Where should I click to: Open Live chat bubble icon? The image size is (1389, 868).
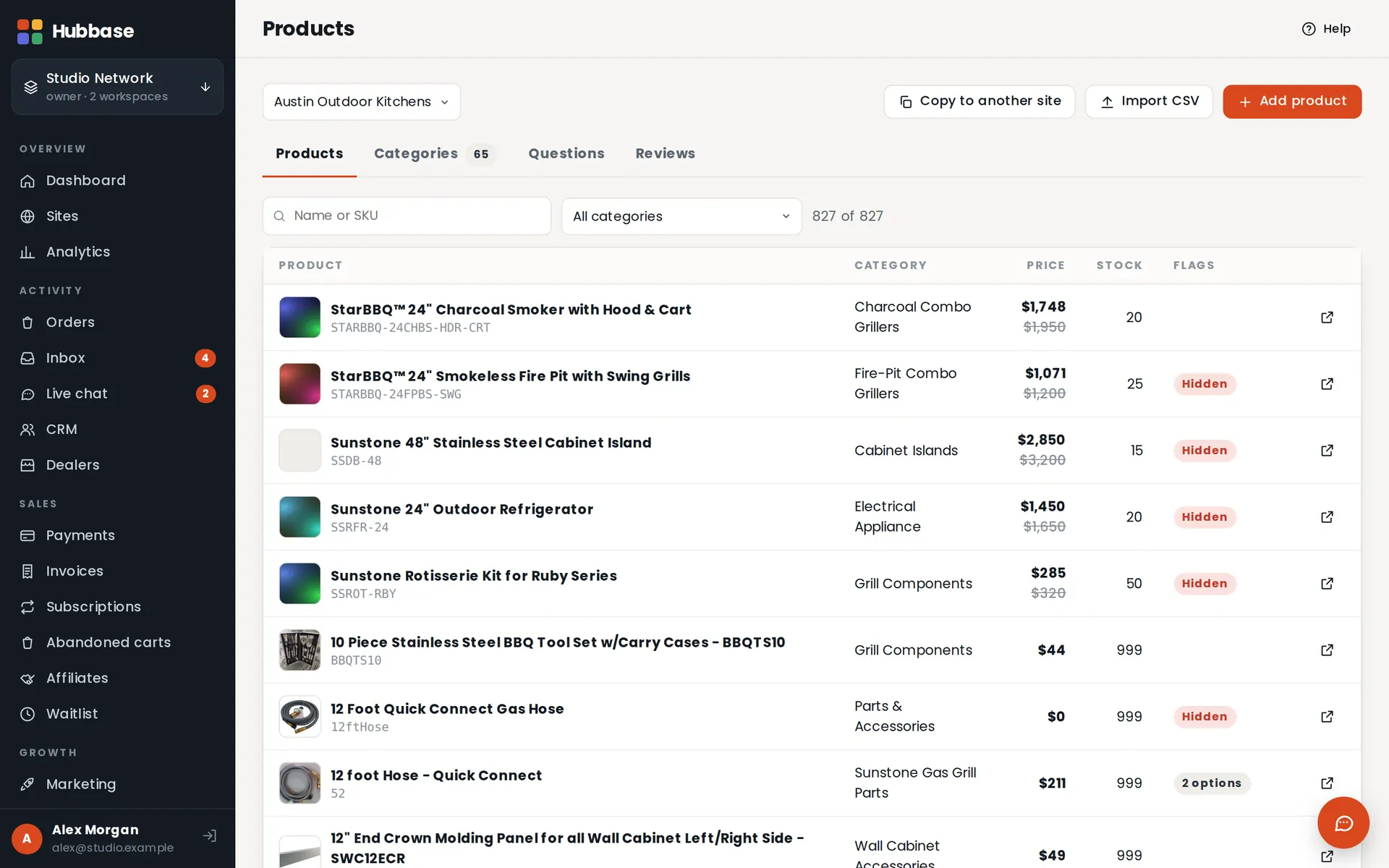[27, 393]
